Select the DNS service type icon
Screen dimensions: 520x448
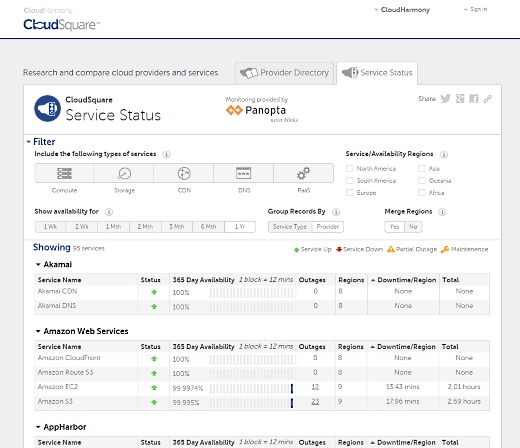coord(244,173)
